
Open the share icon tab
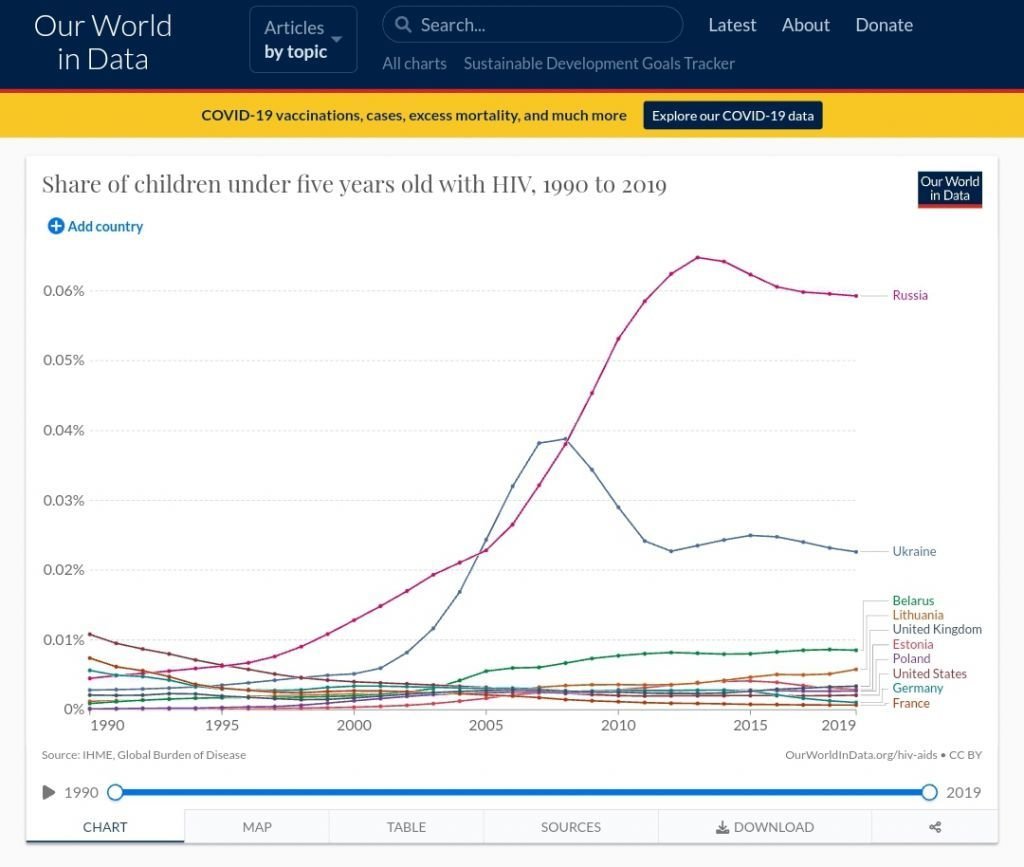pyautogui.click(x=935, y=827)
